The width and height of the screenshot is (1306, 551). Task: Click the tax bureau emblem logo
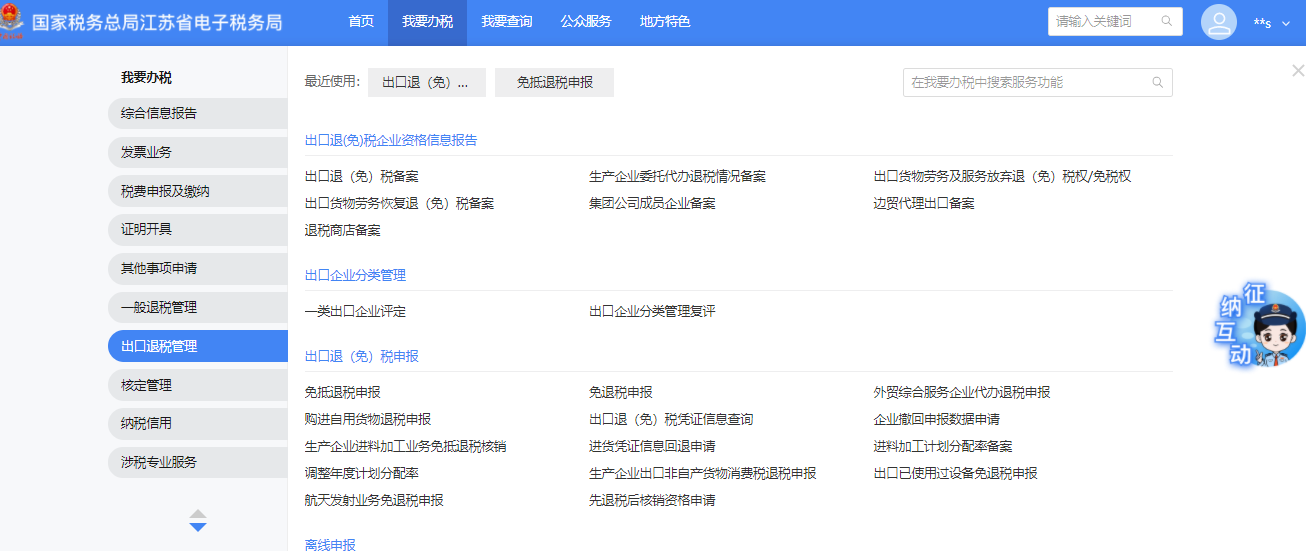click(x=13, y=21)
